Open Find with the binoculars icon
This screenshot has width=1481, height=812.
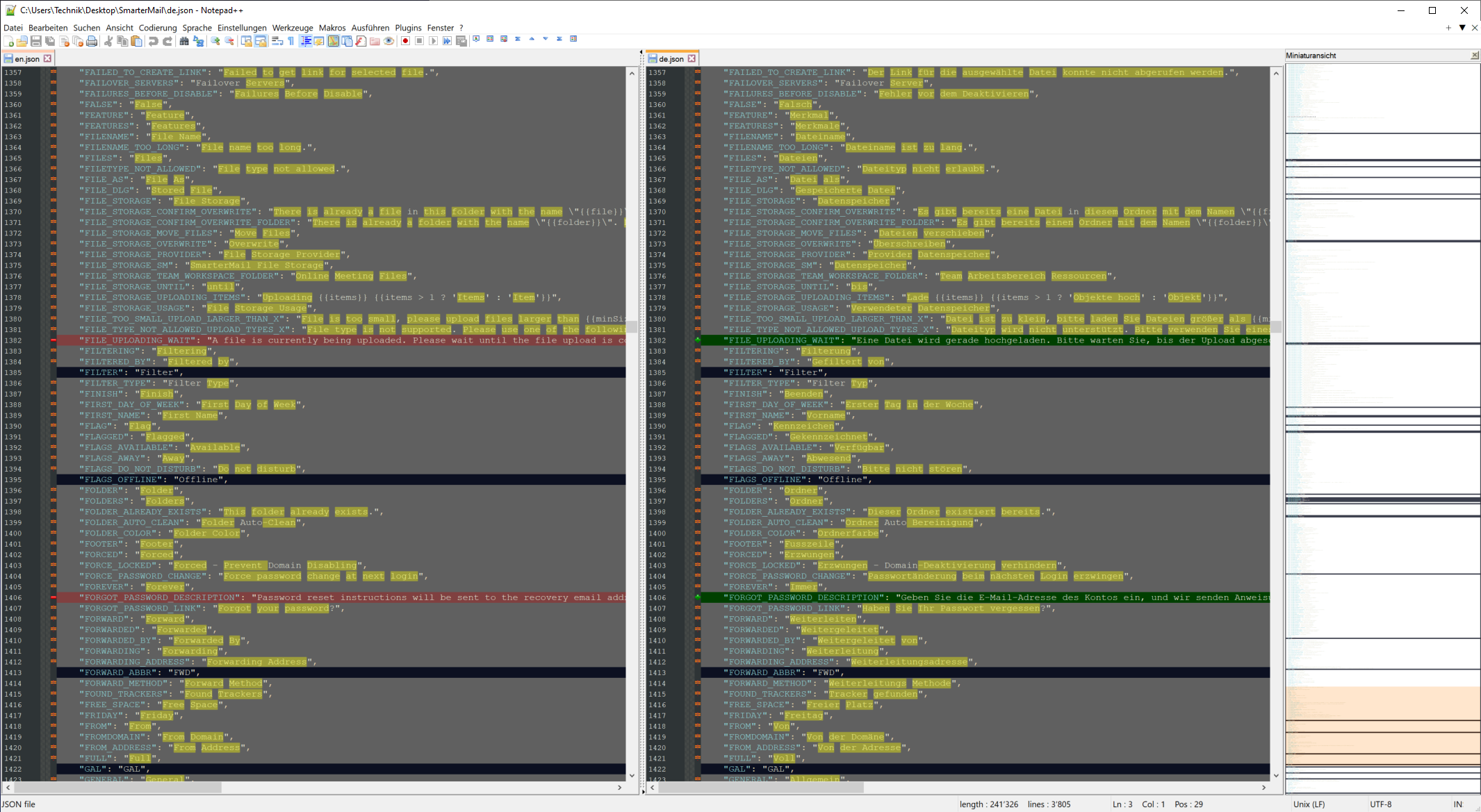click(x=183, y=41)
